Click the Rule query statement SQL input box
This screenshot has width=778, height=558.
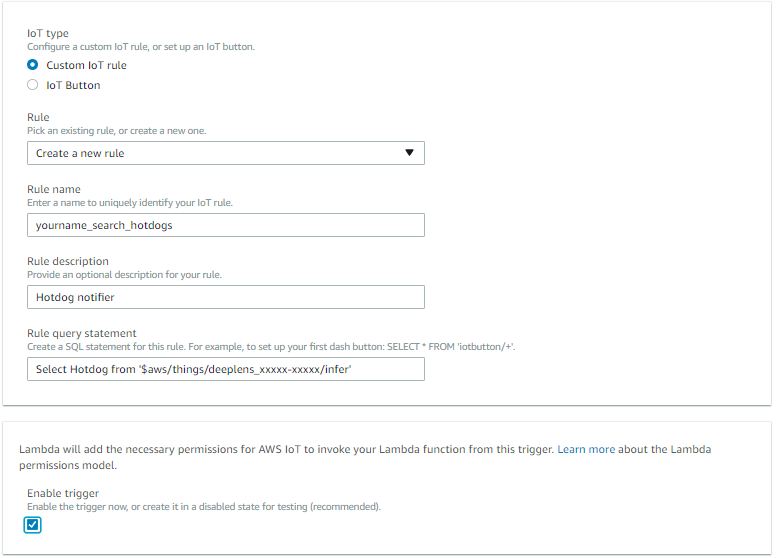point(226,369)
